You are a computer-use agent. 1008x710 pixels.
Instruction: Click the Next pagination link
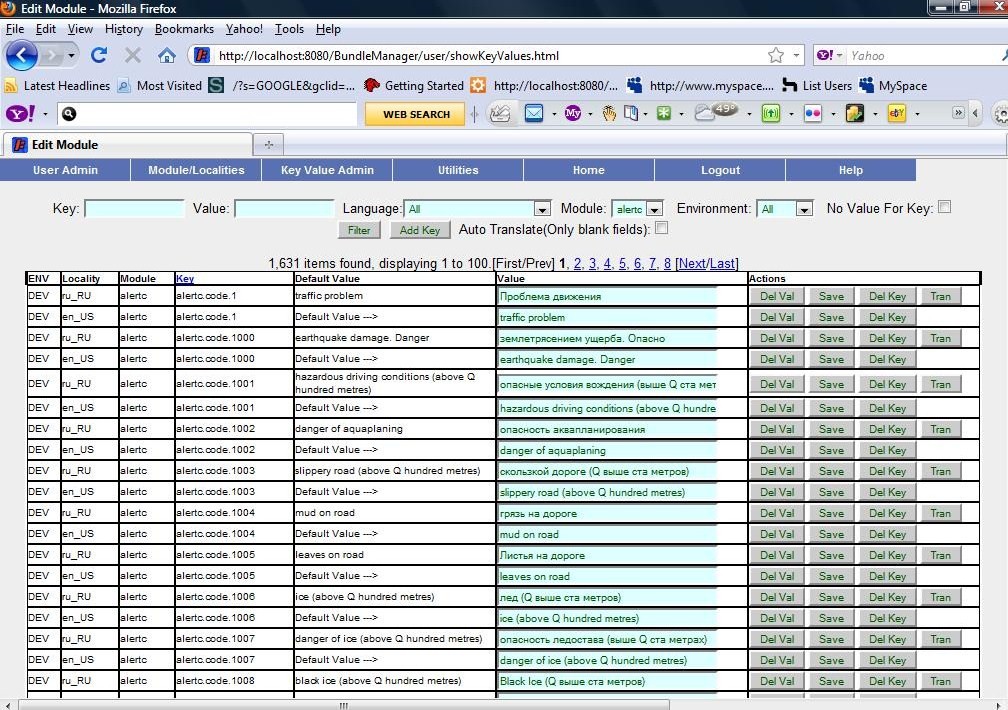[693, 264]
